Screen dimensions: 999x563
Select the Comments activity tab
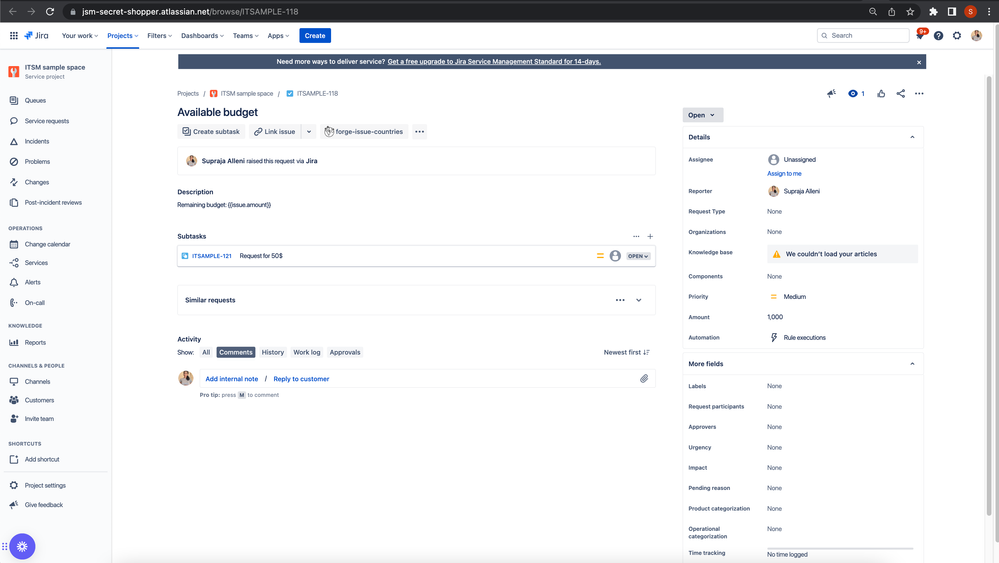[x=236, y=352]
